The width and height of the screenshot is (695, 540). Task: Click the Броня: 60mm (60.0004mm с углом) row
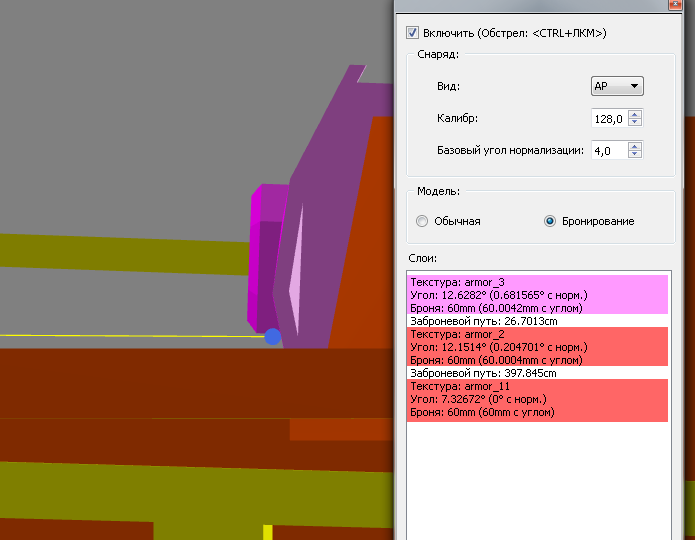point(537,360)
